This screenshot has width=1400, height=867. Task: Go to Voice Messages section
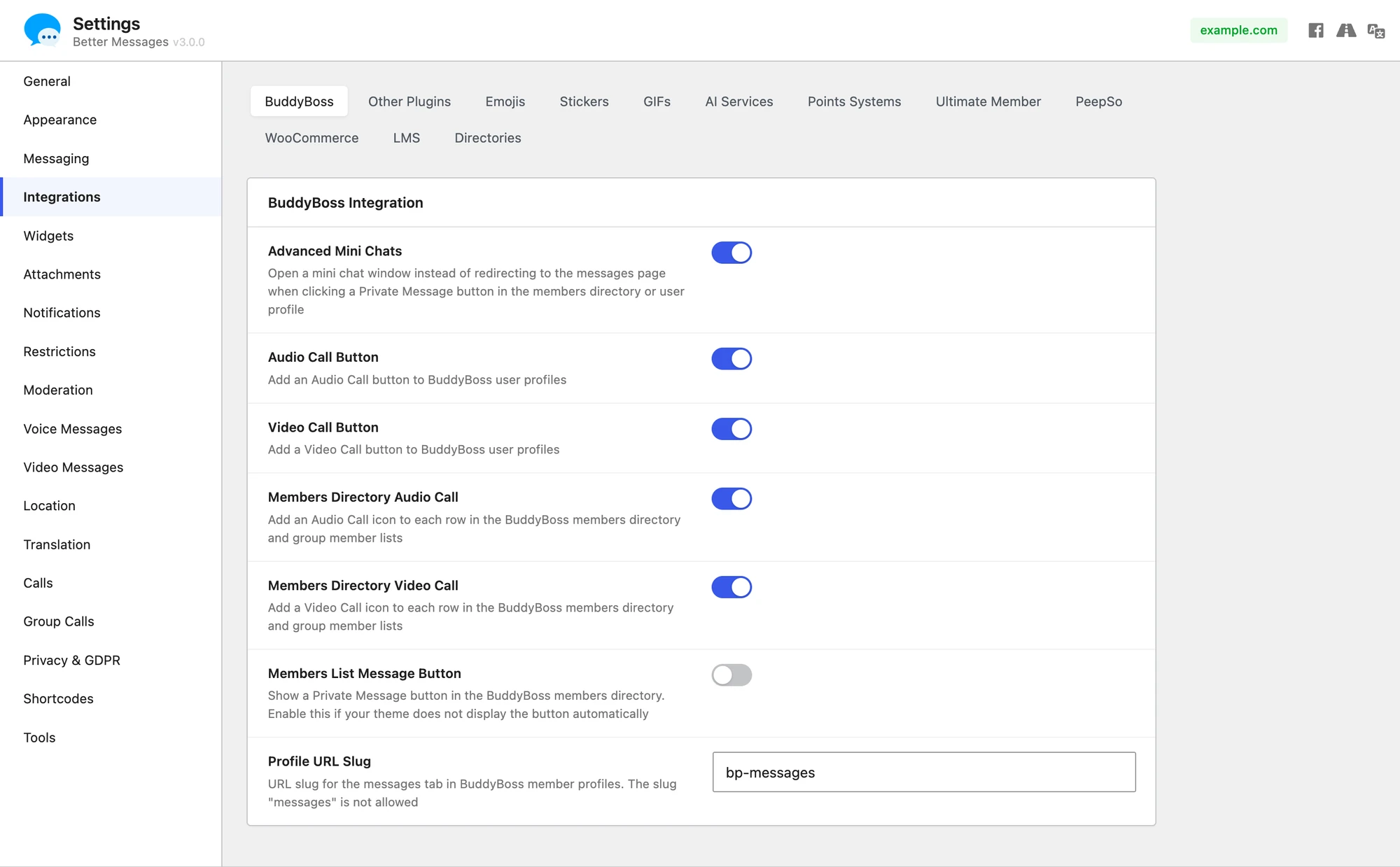tap(111, 429)
